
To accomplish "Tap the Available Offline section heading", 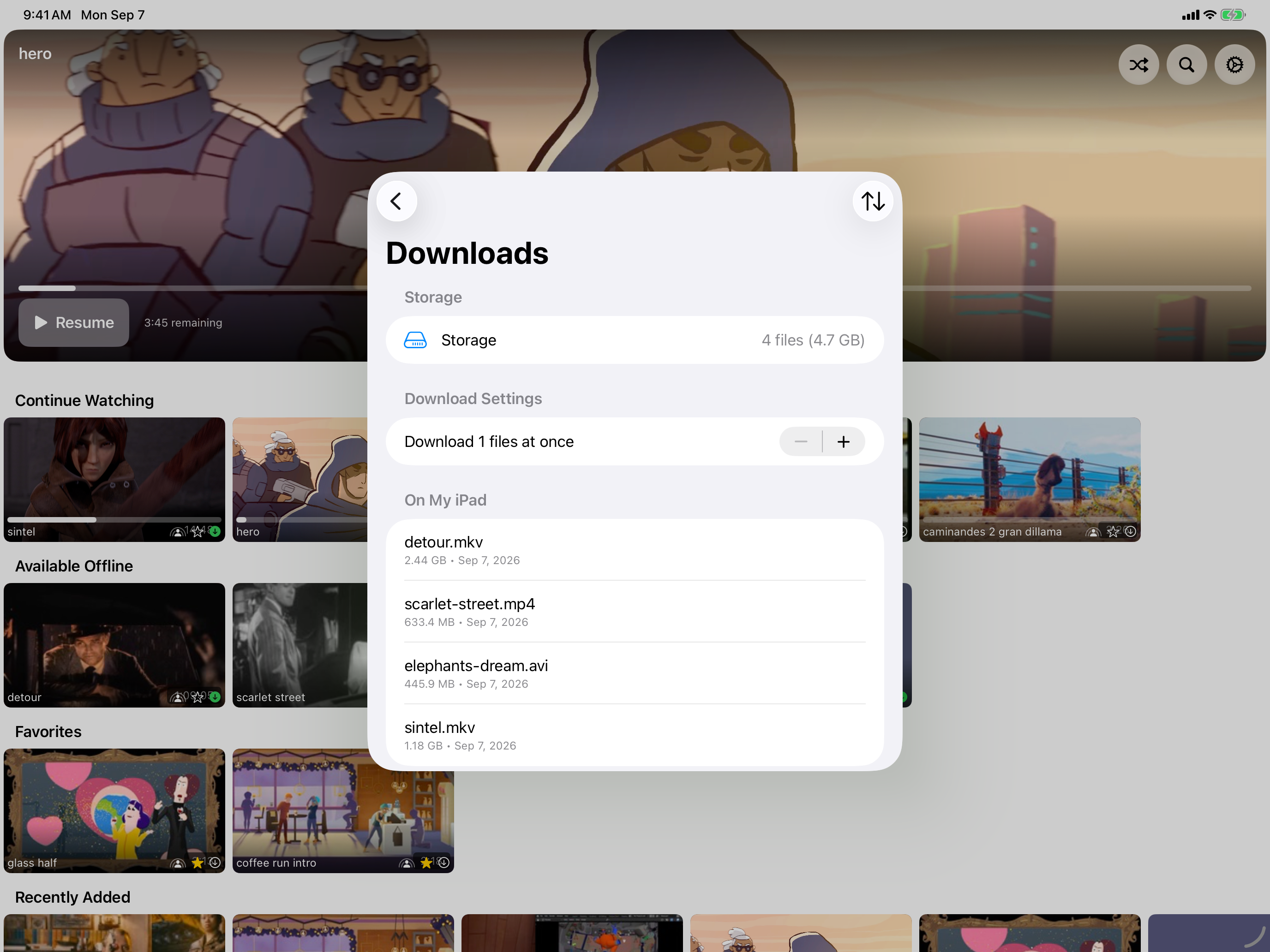I will 74,566.
